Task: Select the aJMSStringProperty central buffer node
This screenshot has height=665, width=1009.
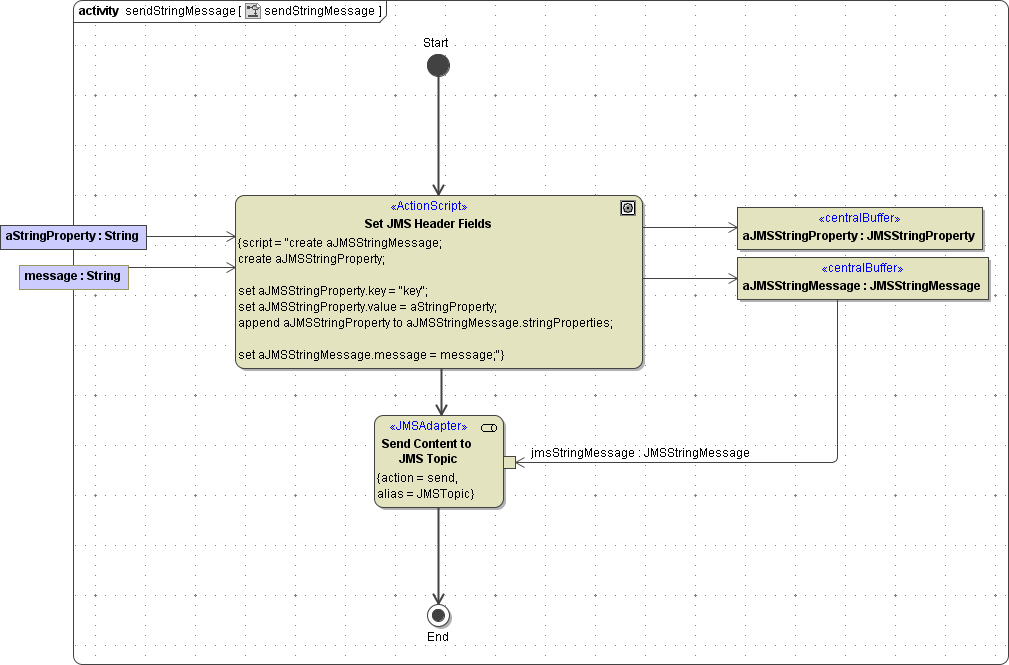Action: pyautogui.click(x=859, y=228)
